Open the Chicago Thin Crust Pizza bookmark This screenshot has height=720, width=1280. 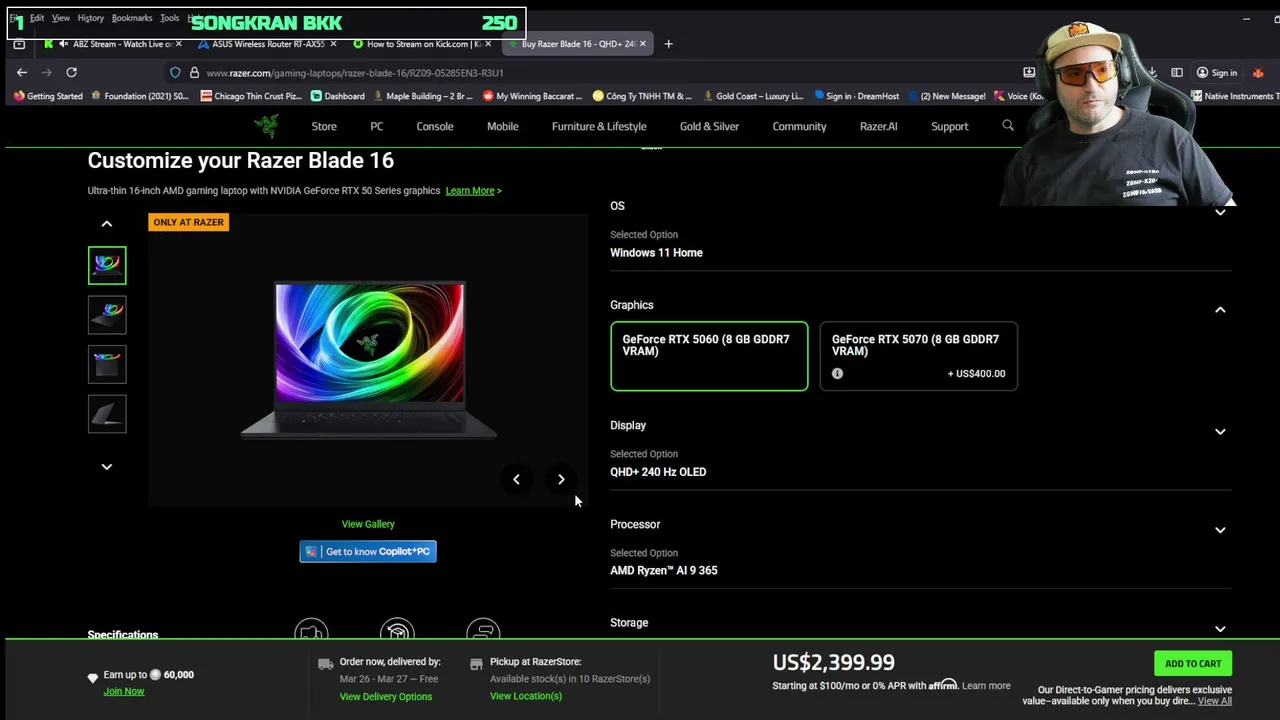pos(251,96)
